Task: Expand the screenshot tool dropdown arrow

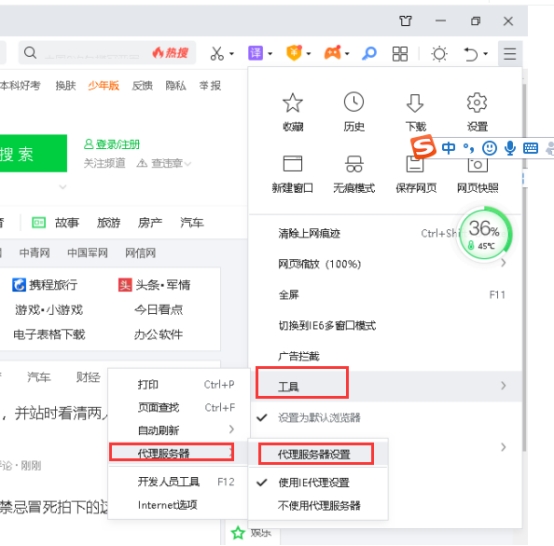Action: pos(231,54)
